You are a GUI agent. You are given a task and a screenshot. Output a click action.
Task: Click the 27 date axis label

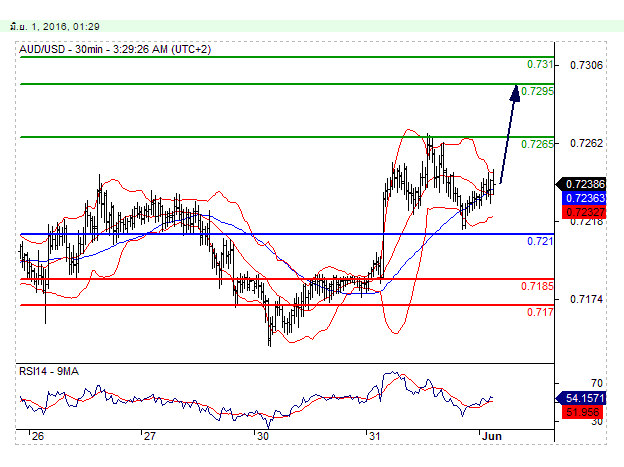coord(149,436)
